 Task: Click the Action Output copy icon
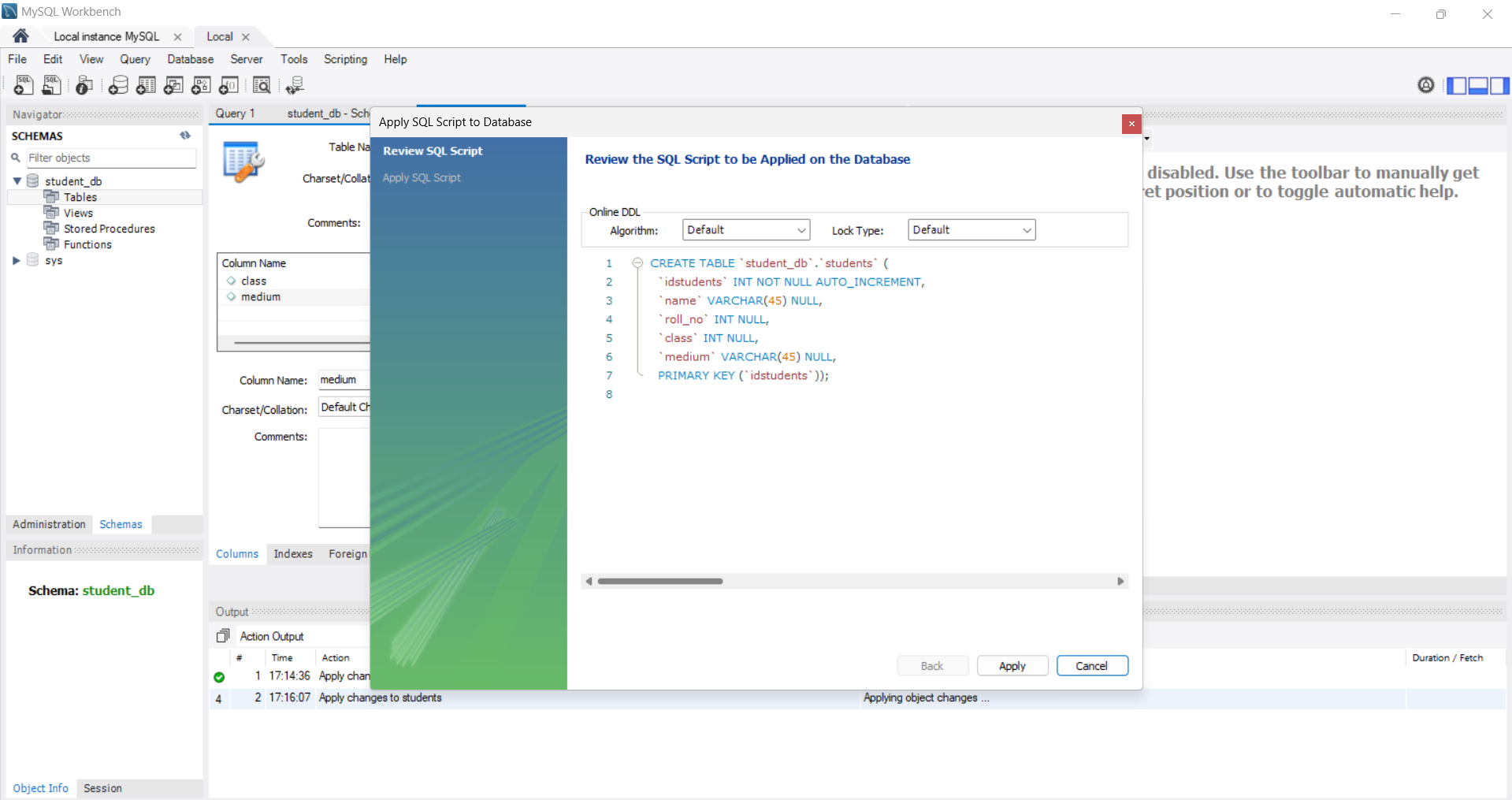pos(223,636)
